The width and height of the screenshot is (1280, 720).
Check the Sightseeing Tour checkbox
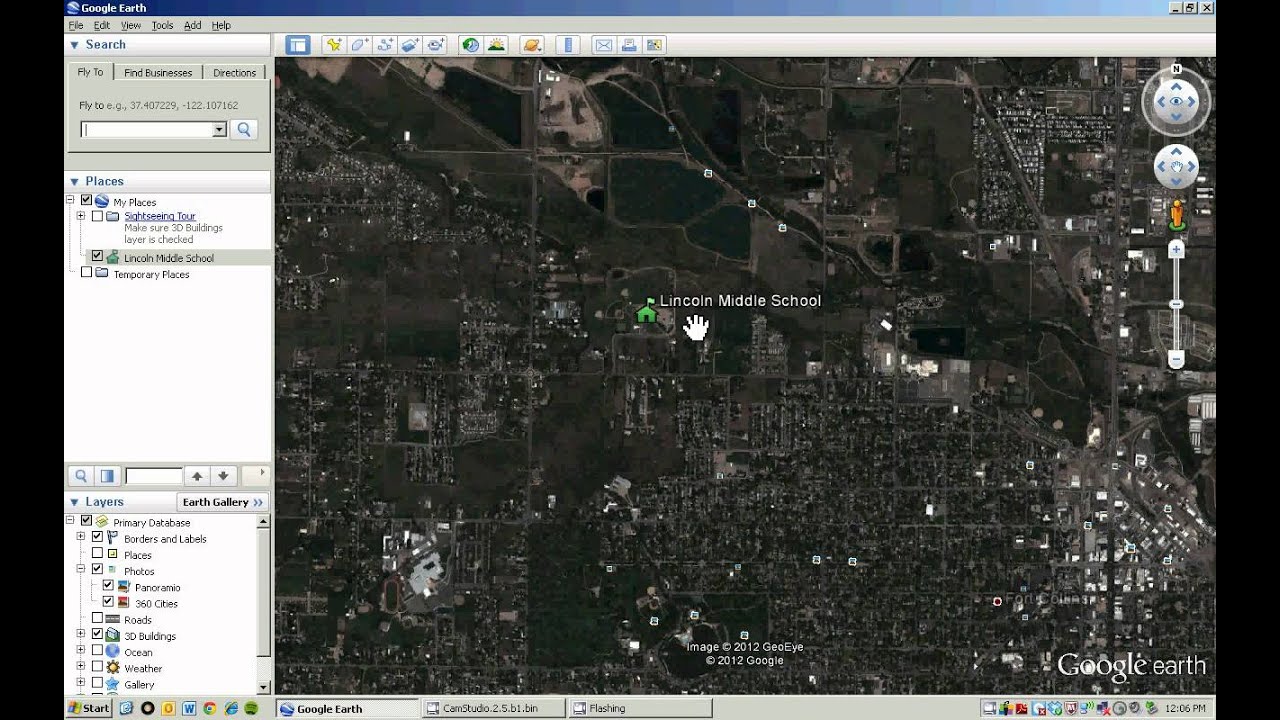click(97, 216)
